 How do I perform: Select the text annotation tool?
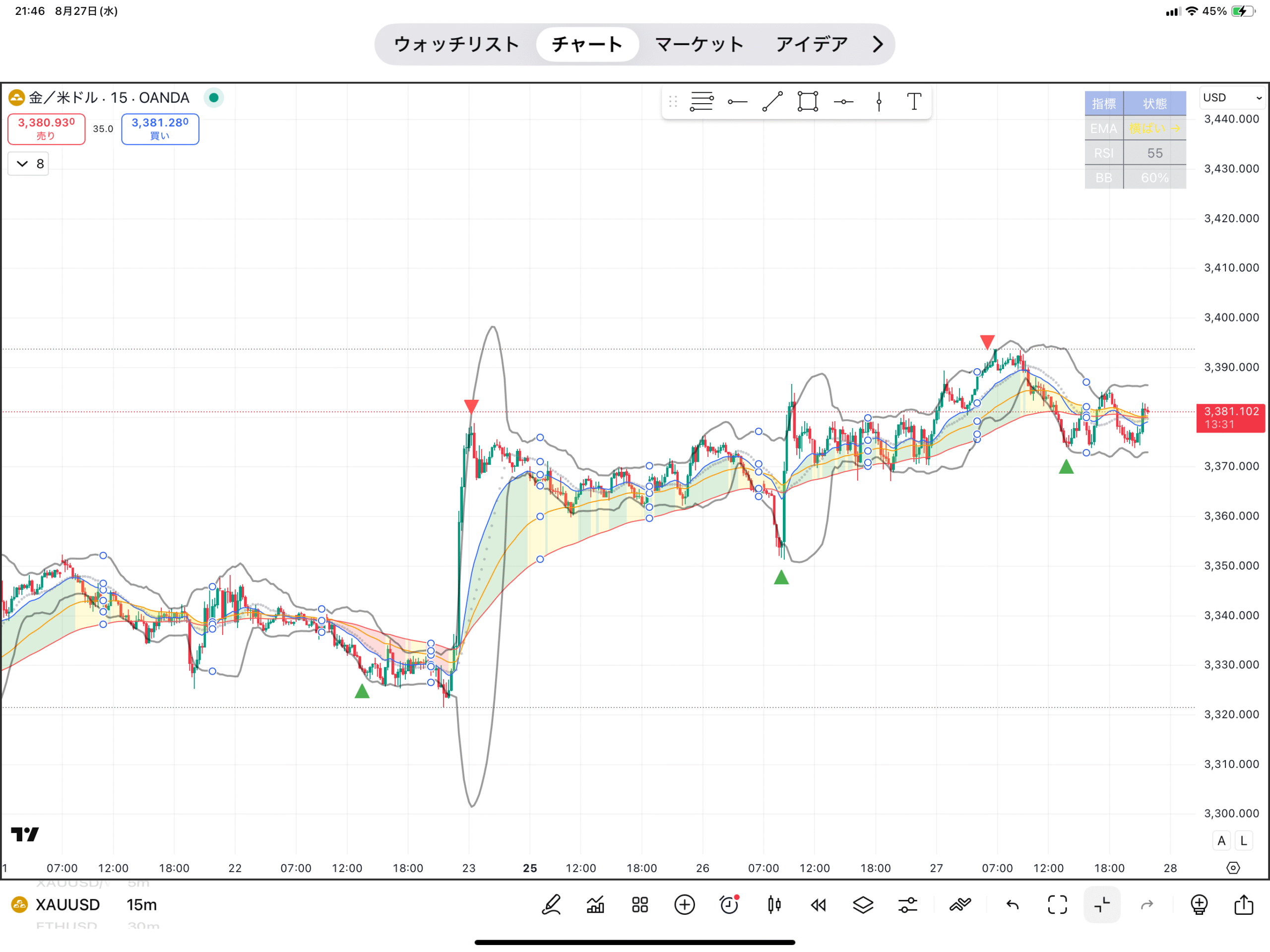click(x=914, y=102)
